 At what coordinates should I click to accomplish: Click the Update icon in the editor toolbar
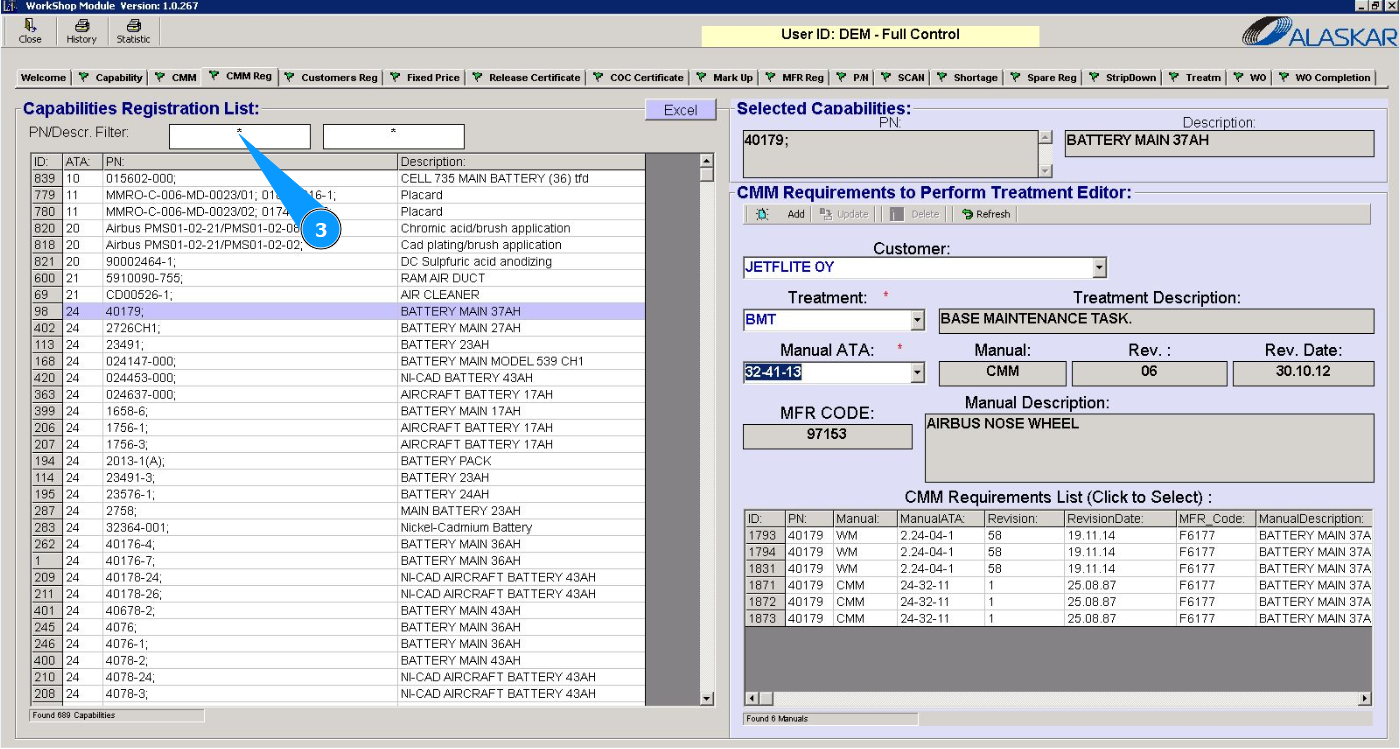[x=826, y=214]
